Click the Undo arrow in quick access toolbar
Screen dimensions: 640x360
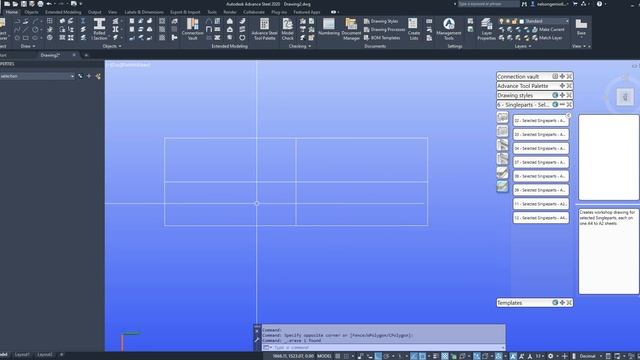pos(49,4)
